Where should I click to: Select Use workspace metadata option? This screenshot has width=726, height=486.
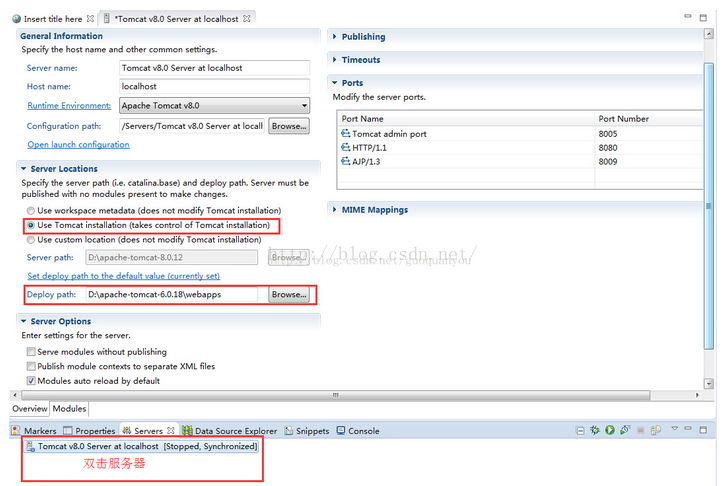31,211
